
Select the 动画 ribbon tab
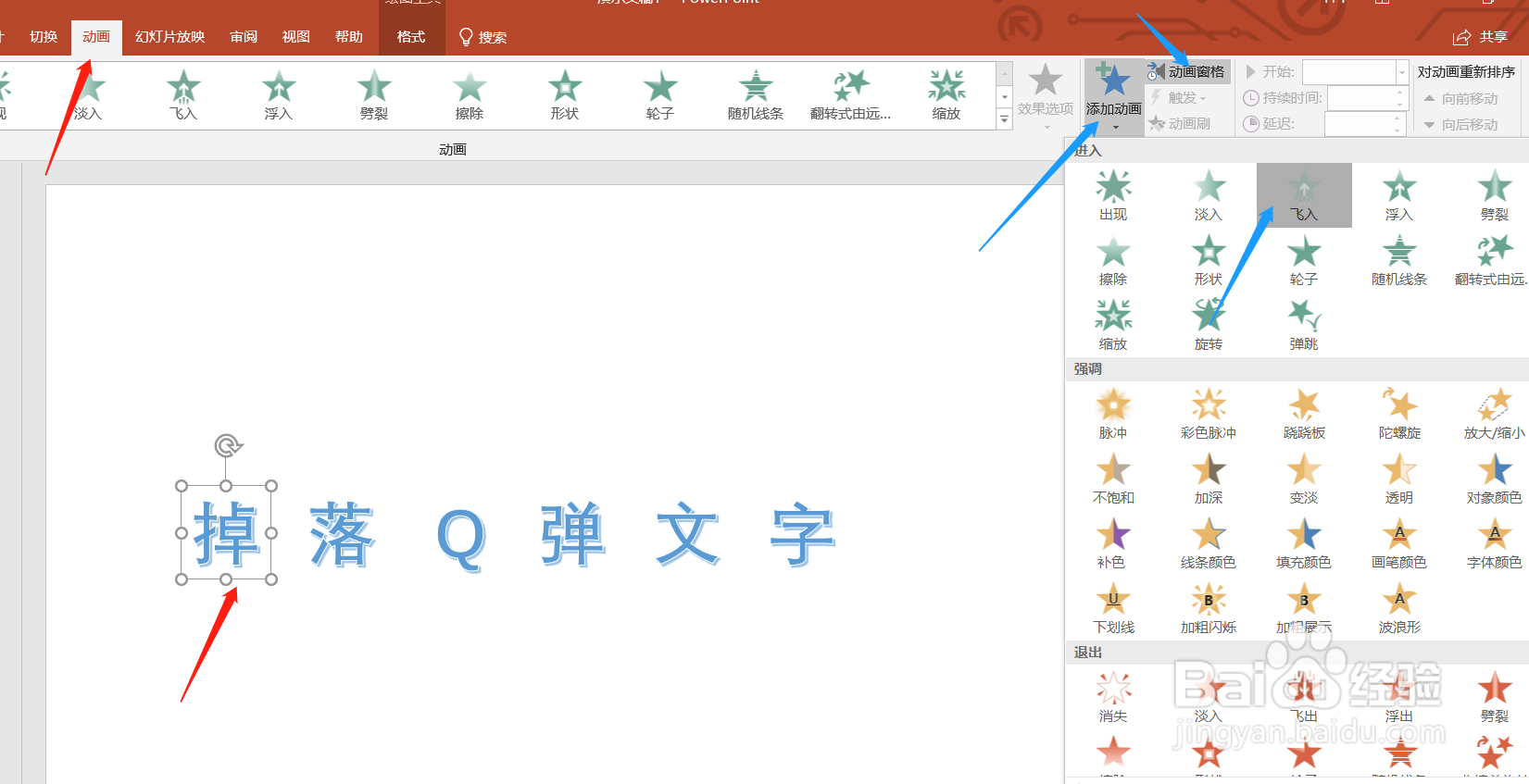click(96, 37)
